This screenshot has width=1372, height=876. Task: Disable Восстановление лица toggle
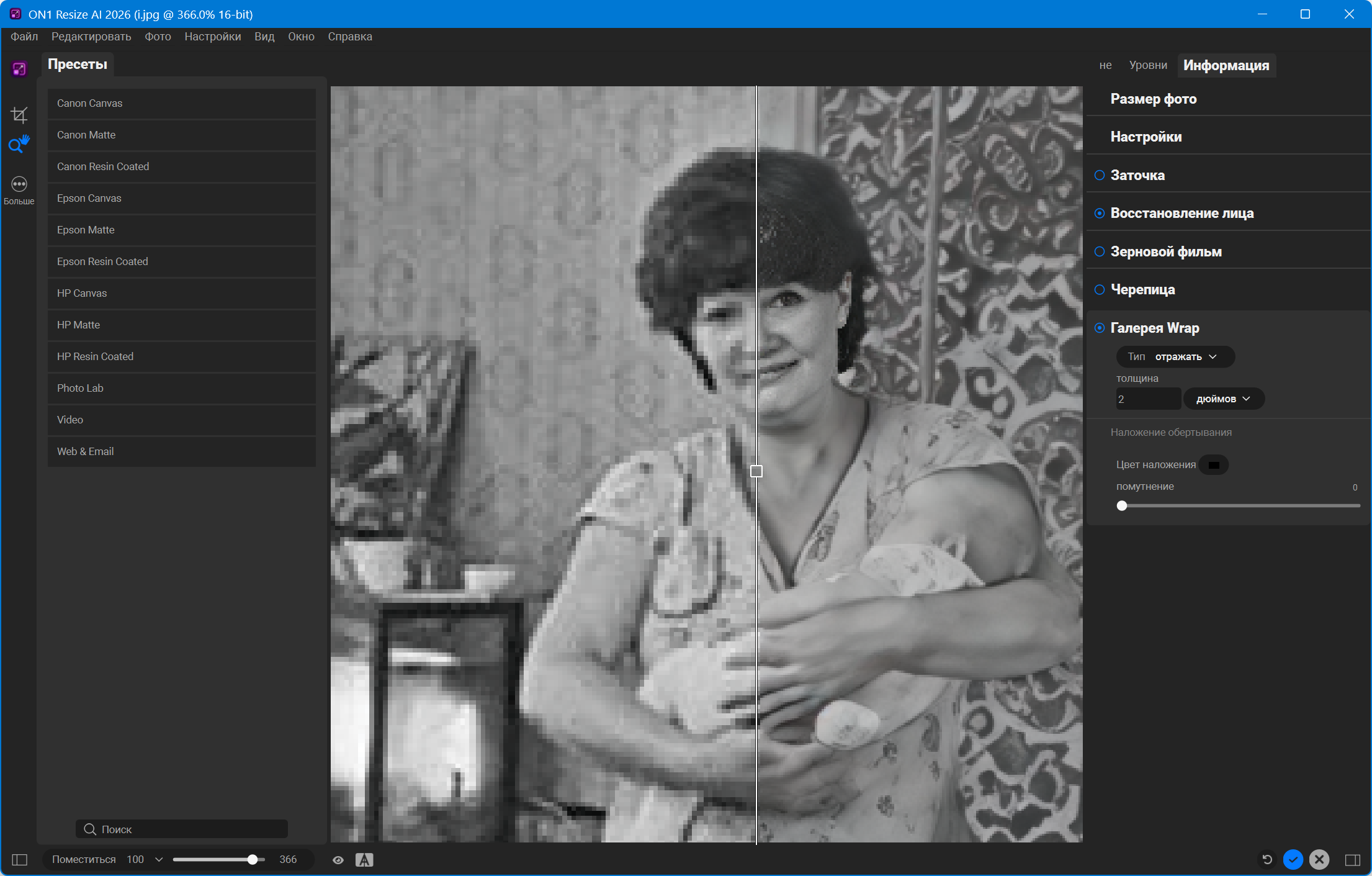coord(1100,214)
